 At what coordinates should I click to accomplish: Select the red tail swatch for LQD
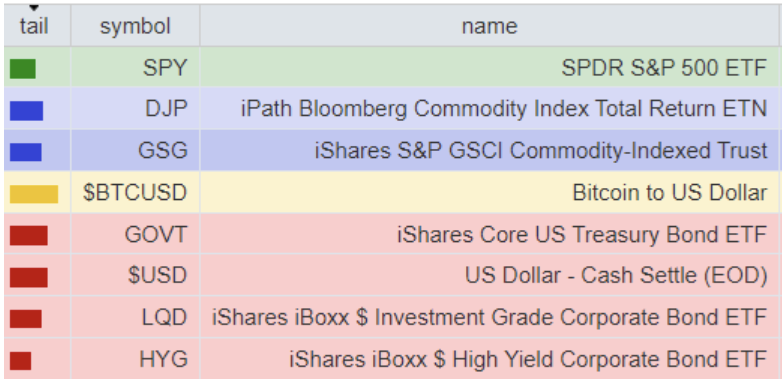(x=25, y=319)
